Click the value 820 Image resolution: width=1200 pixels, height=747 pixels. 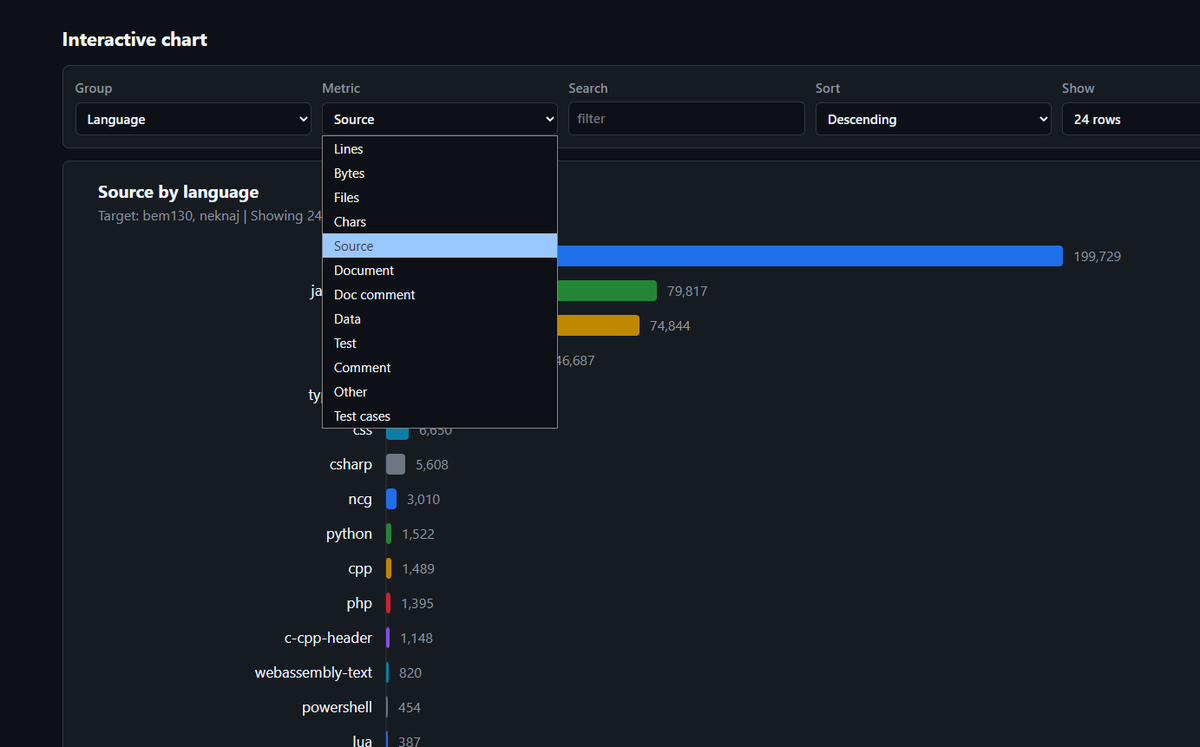click(x=410, y=673)
